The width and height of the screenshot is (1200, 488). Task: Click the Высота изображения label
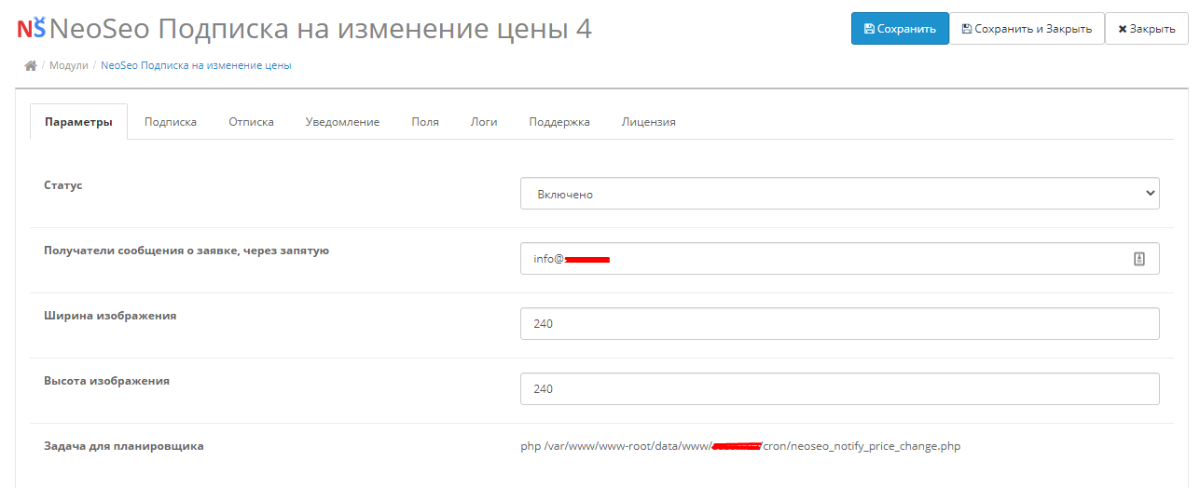pos(107,381)
